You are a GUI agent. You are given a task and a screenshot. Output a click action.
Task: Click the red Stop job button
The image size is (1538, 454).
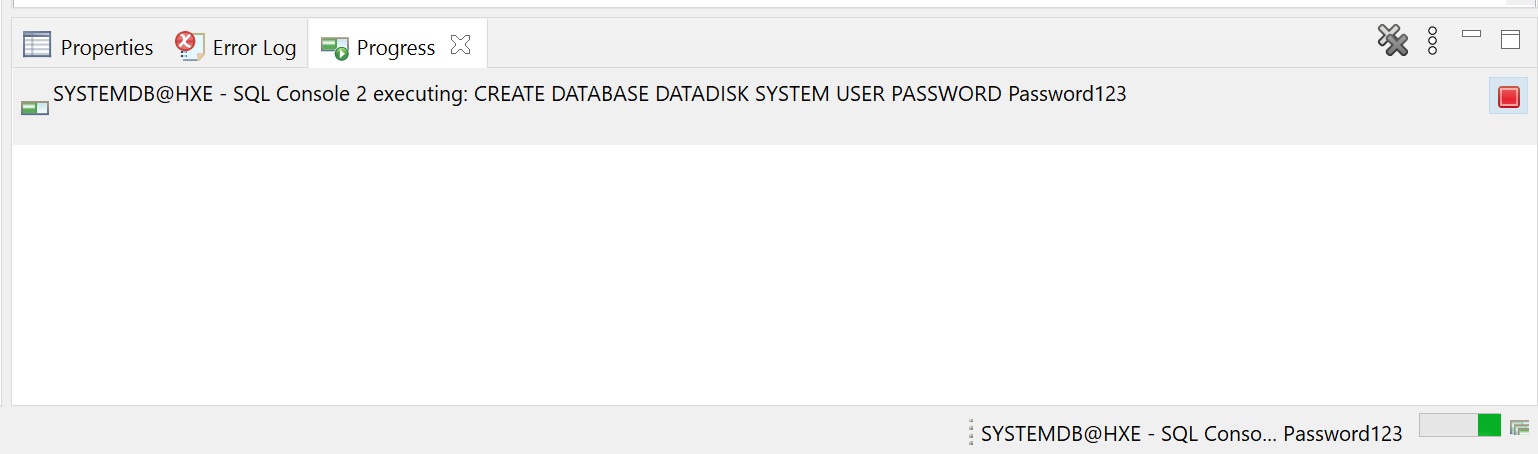[x=1508, y=97]
